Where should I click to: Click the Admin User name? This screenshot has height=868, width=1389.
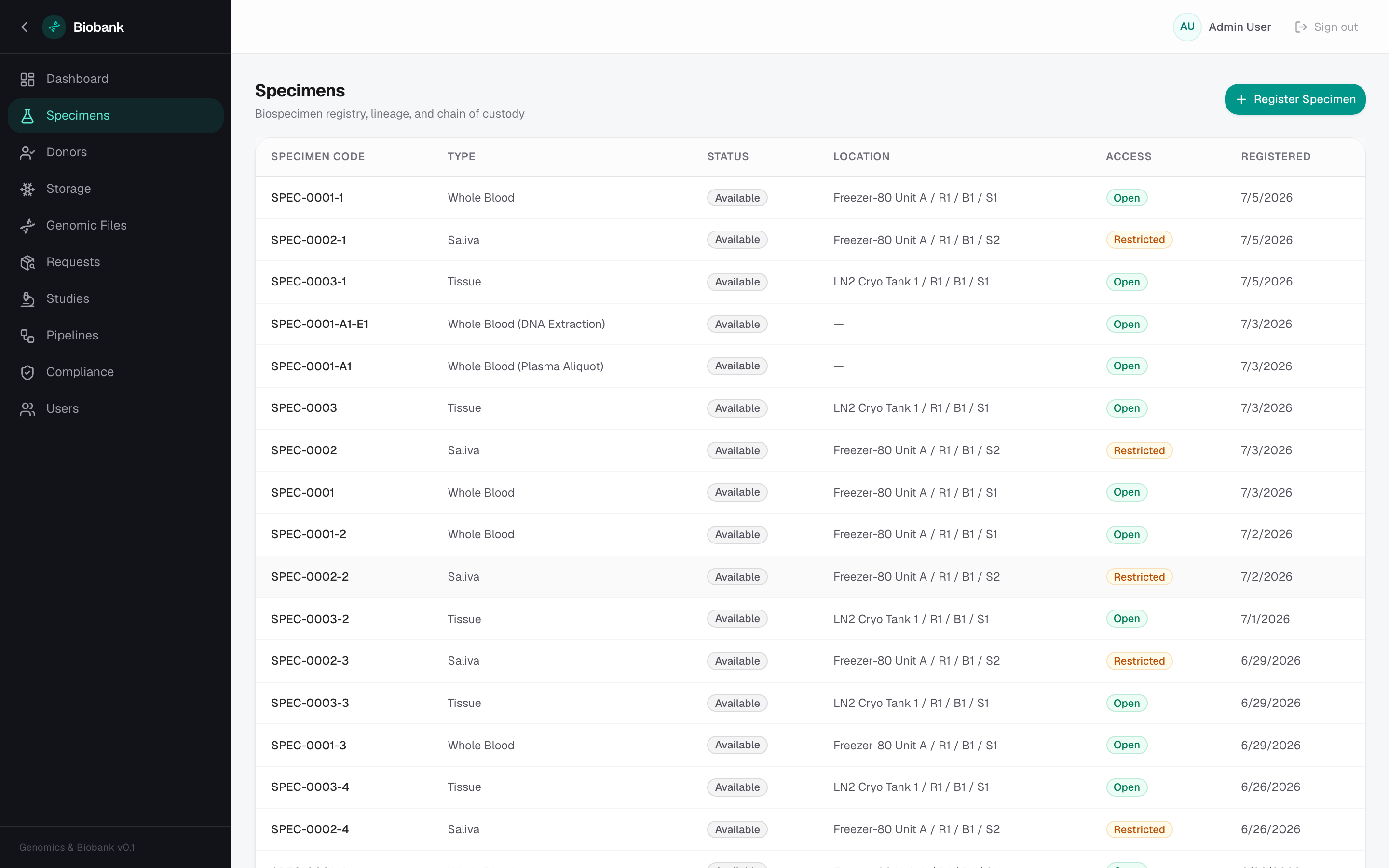(1240, 27)
